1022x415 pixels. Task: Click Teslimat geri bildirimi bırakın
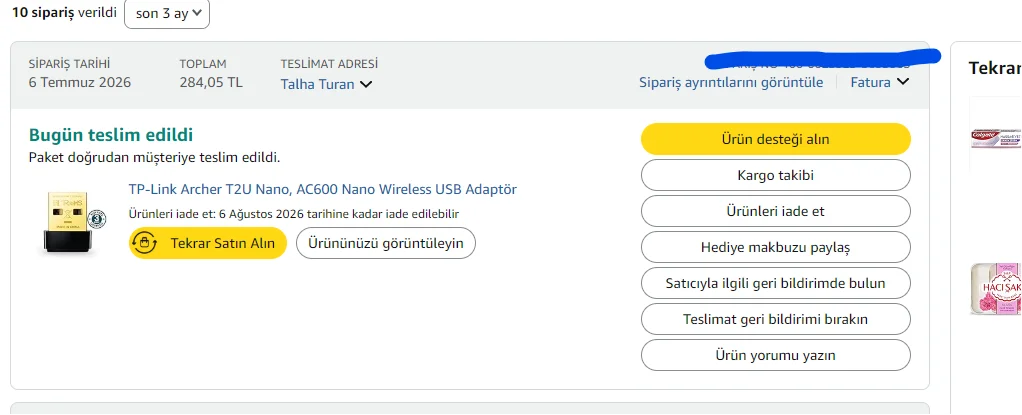[x=776, y=319]
